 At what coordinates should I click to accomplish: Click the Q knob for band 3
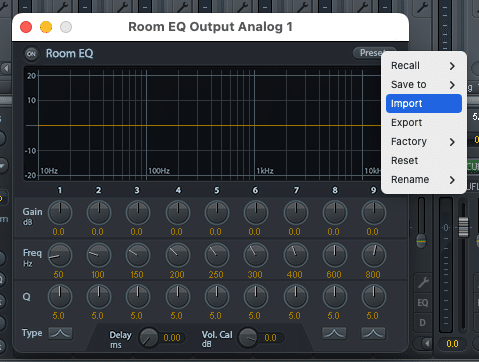coord(138,297)
